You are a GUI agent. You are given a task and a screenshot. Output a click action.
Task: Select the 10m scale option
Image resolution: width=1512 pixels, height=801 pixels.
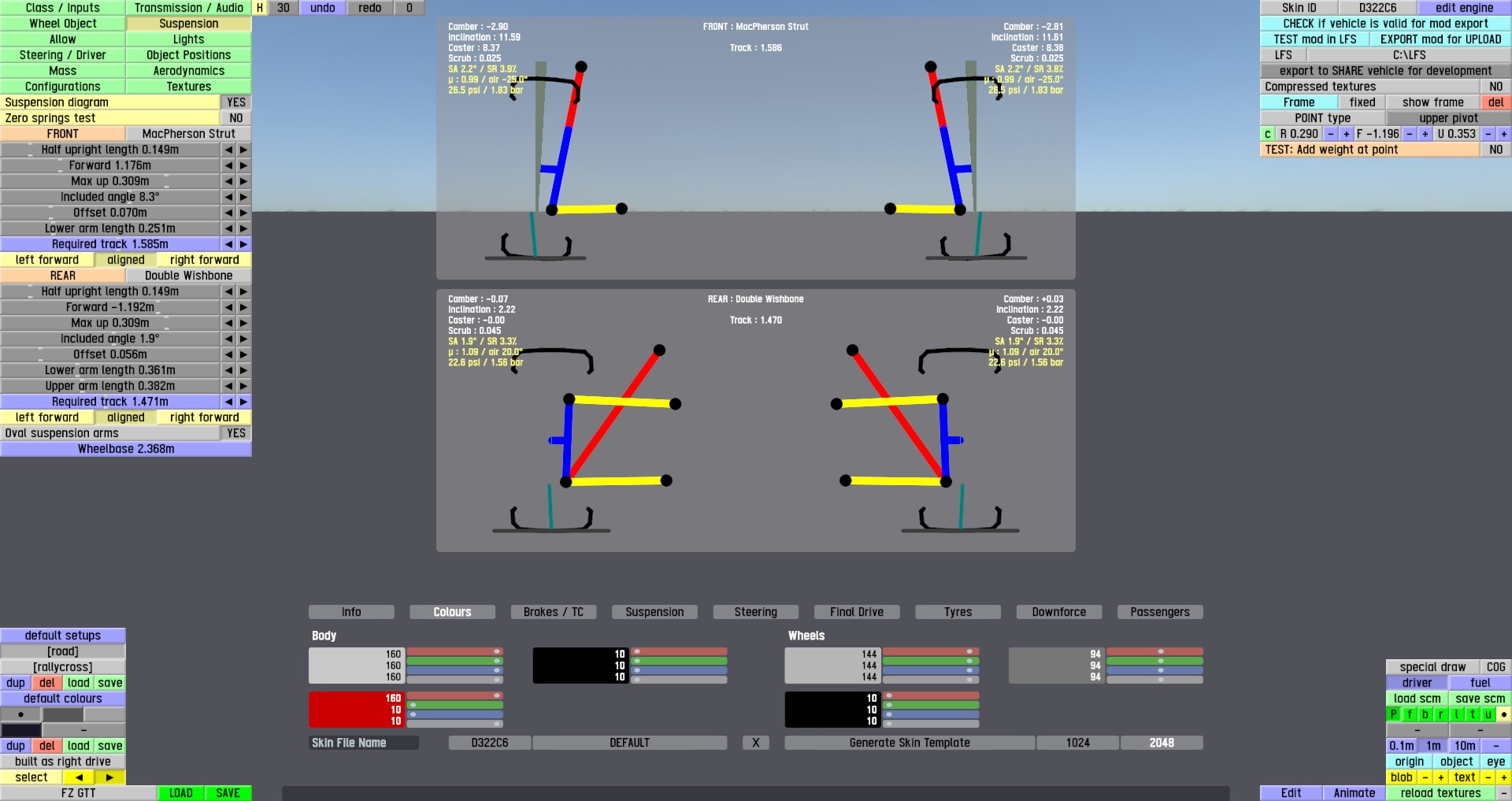pyautogui.click(x=1465, y=746)
